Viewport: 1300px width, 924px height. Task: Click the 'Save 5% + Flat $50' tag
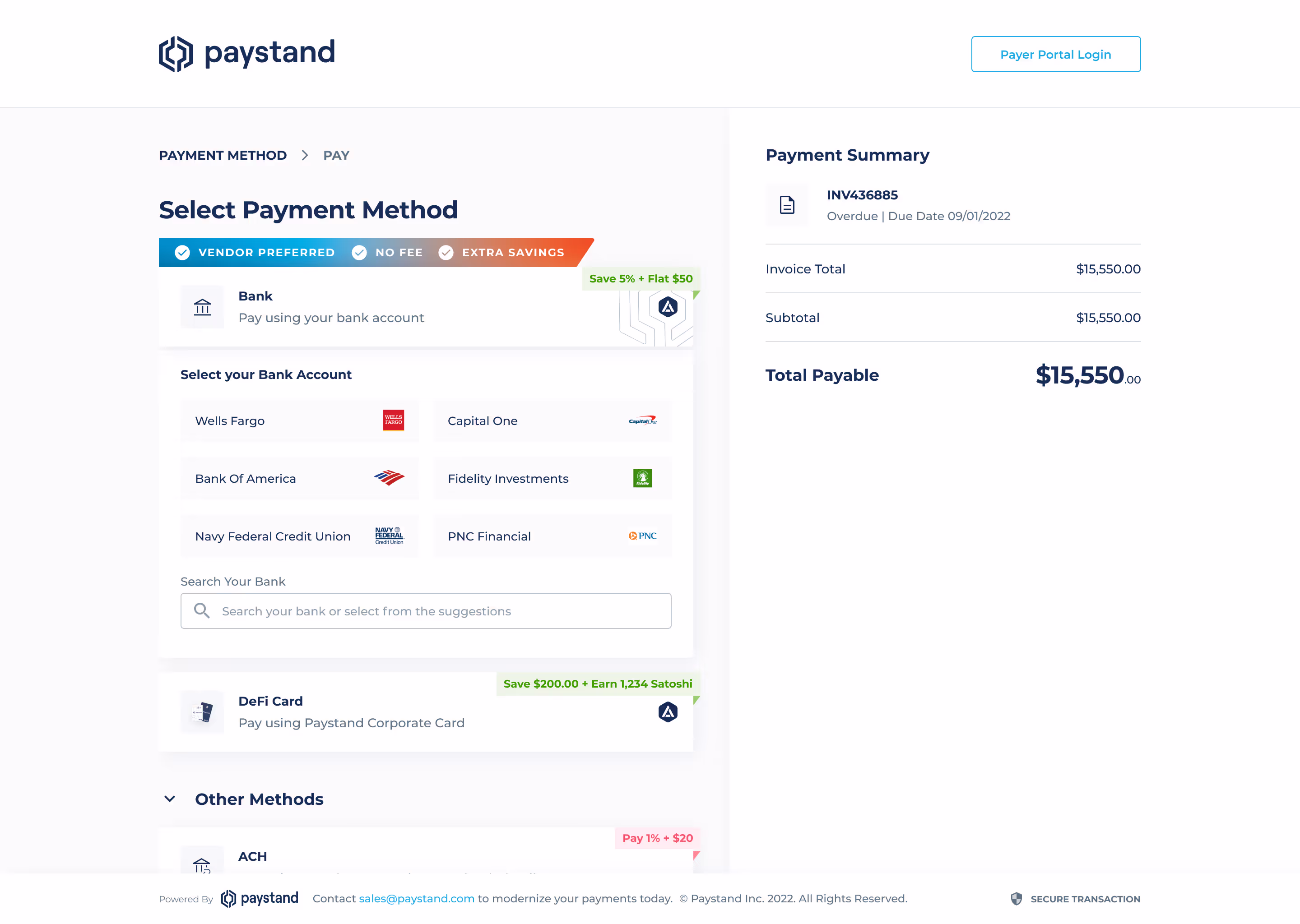coord(641,279)
